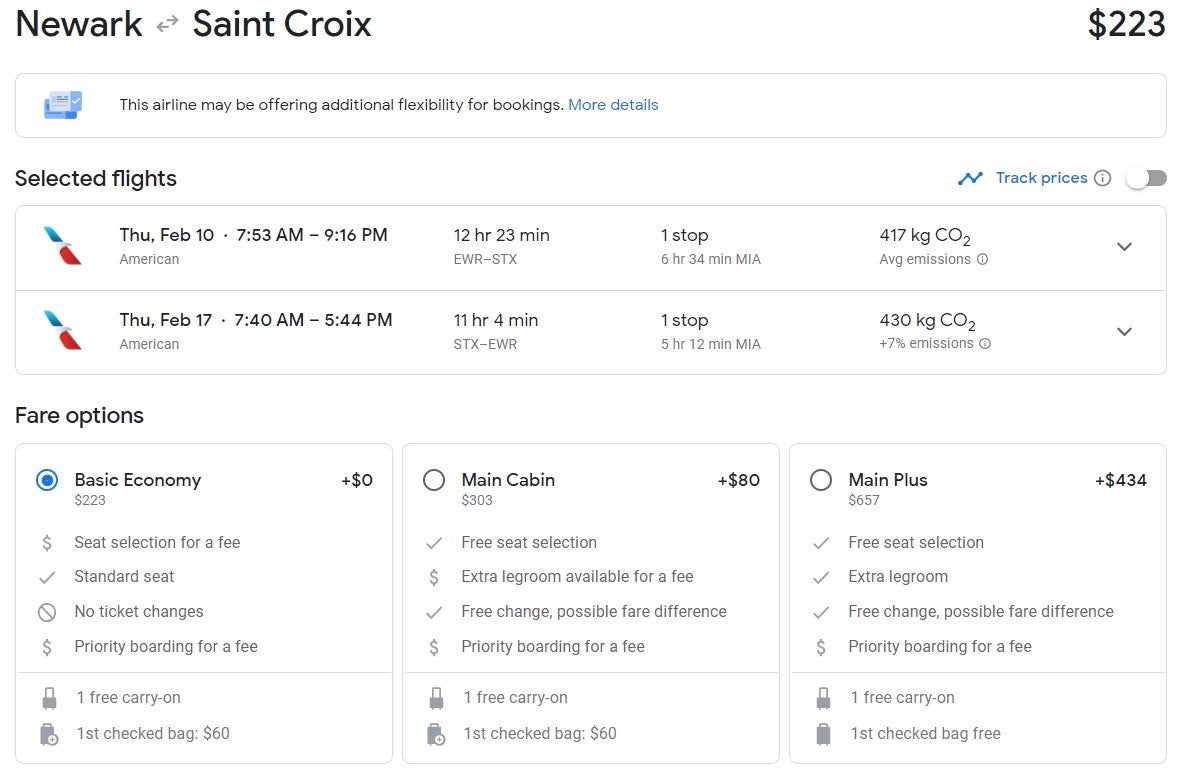Image resolution: width=1177 pixels, height=775 pixels.
Task: Click the +7% emissions info icon
Action: click(985, 343)
